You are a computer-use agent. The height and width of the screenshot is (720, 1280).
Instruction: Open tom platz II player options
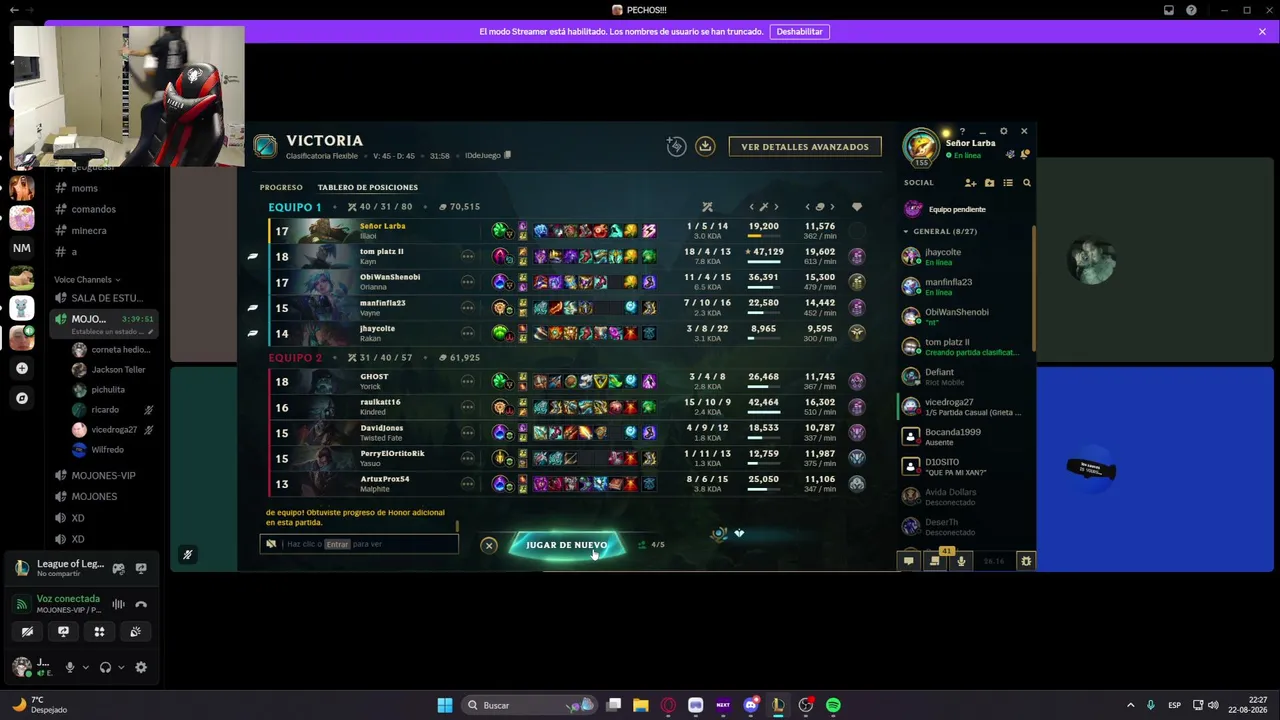point(467,257)
